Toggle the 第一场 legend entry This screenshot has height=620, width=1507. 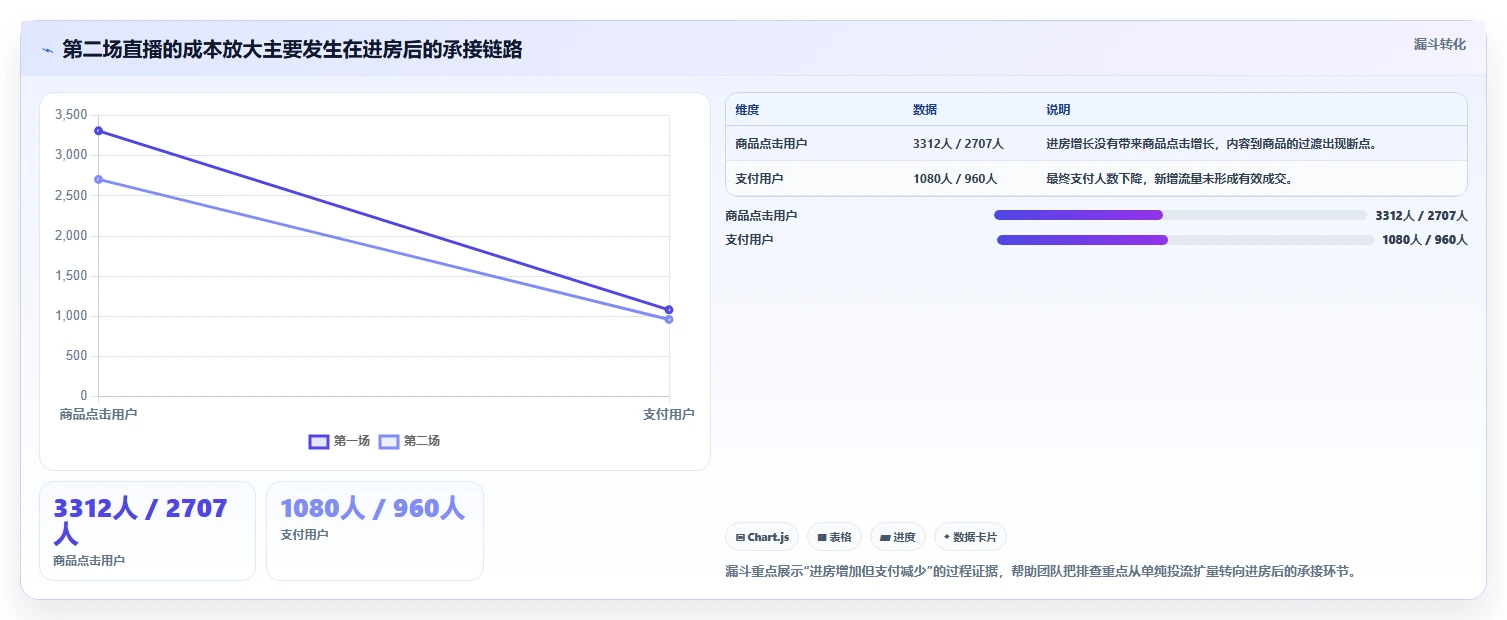tap(340, 441)
